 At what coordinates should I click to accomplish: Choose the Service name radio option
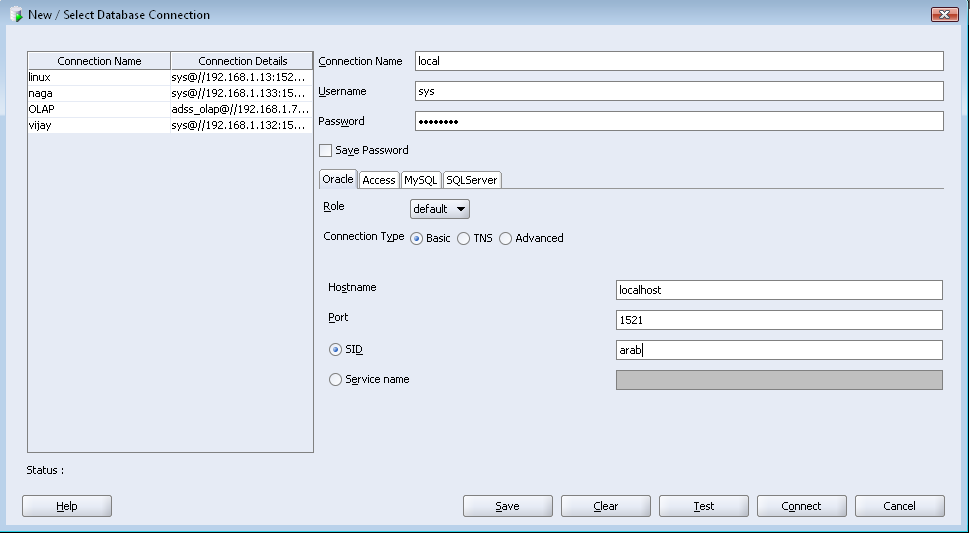[x=335, y=380]
